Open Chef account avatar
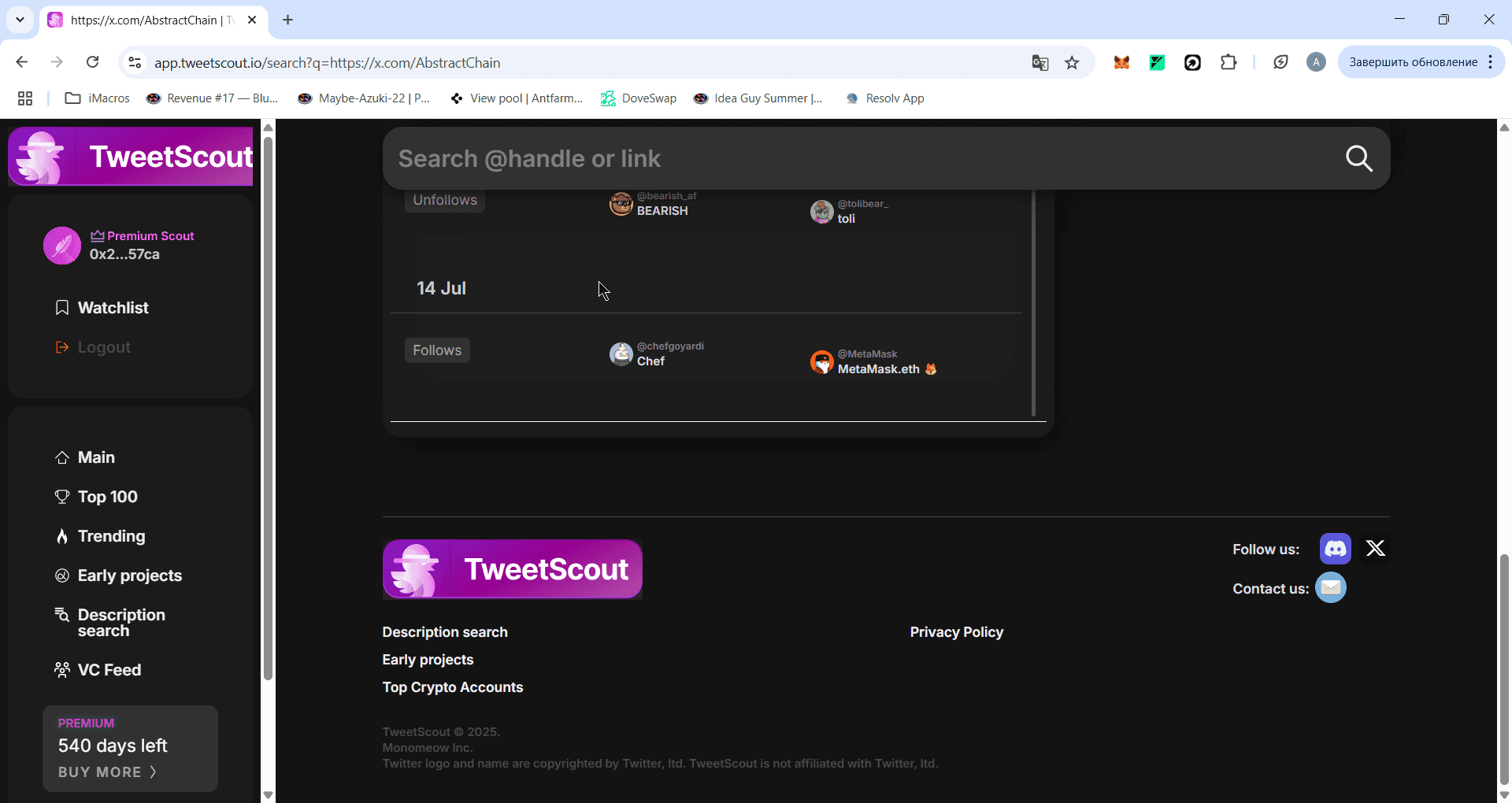The height and width of the screenshot is (803, 1512). 621,354
